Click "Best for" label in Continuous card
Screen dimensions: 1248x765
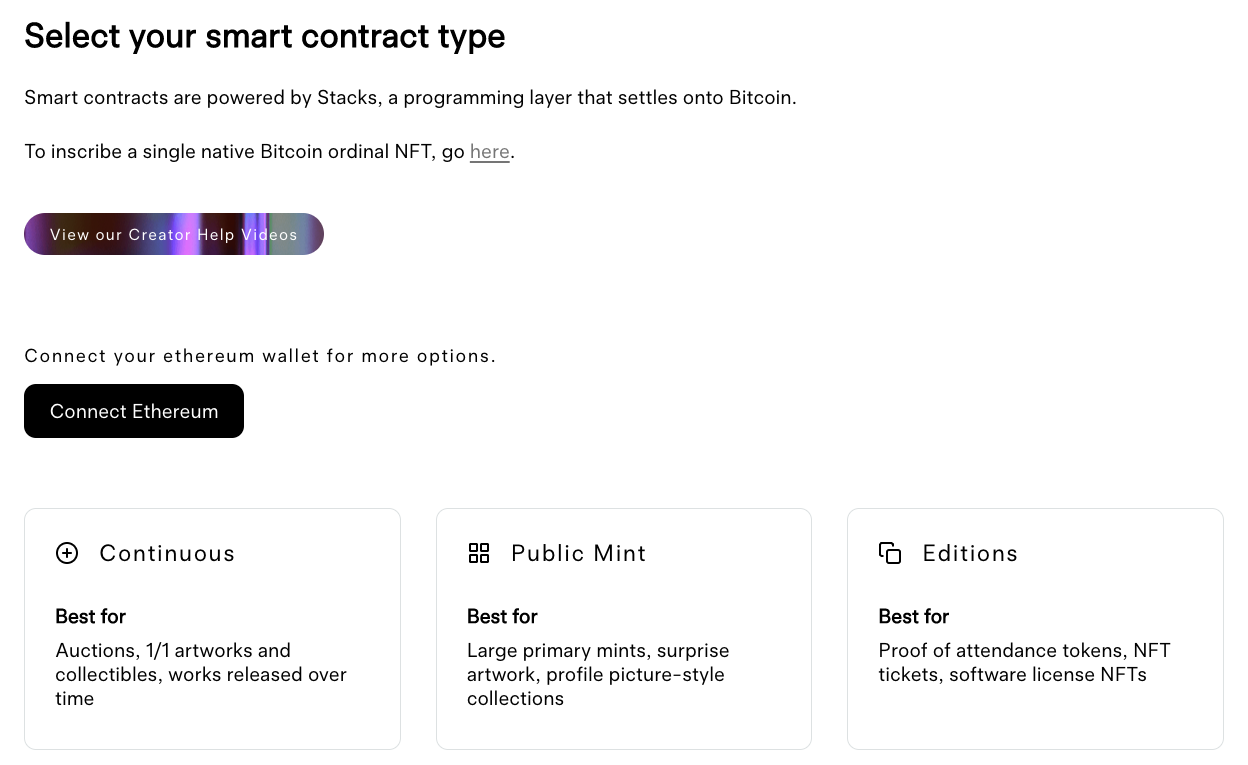click(x=91, y=616)
